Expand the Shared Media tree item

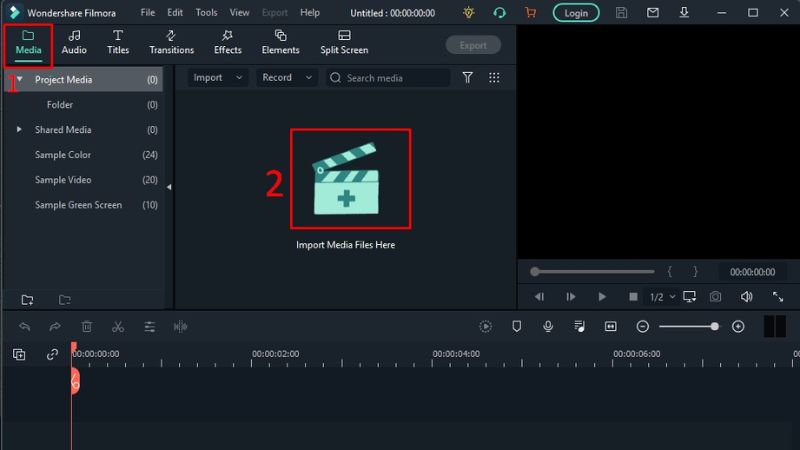coord(19,130)
